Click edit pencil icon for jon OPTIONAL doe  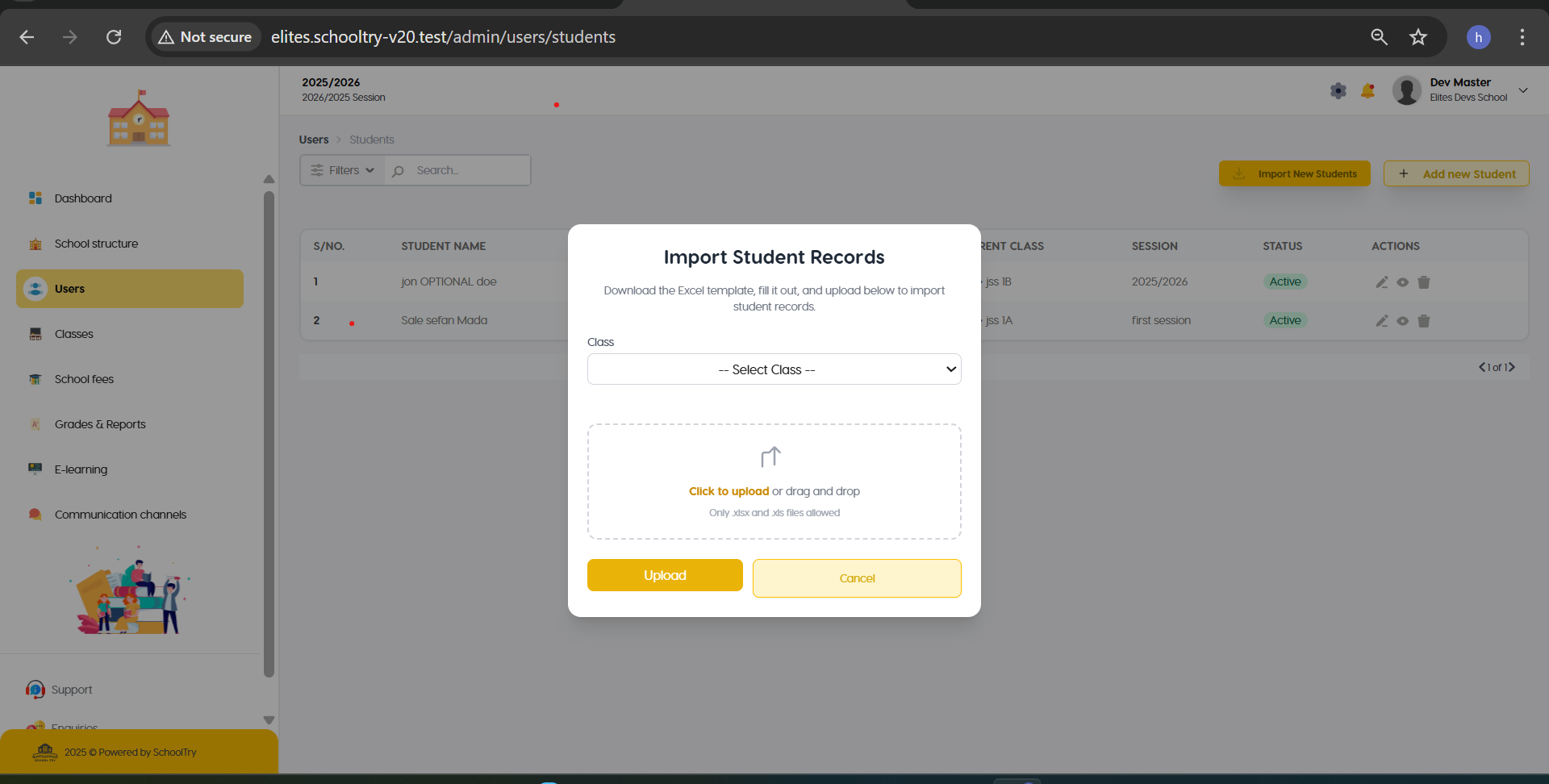coord(1382,282)
